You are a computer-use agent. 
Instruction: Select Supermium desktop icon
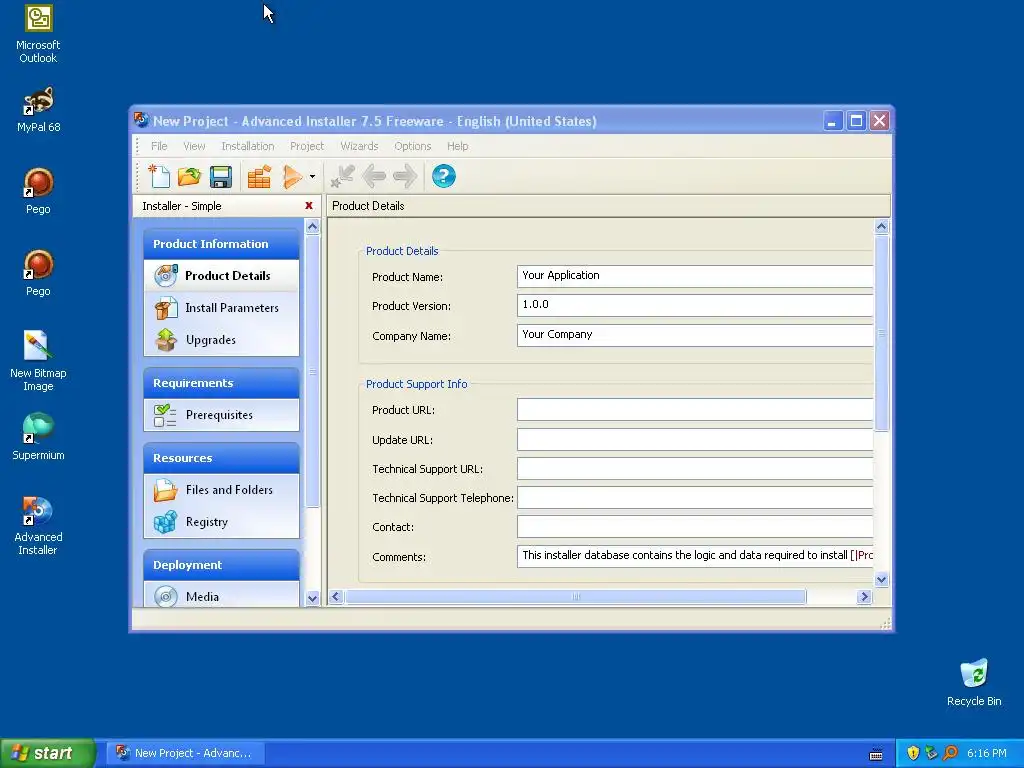pos(38,436)
